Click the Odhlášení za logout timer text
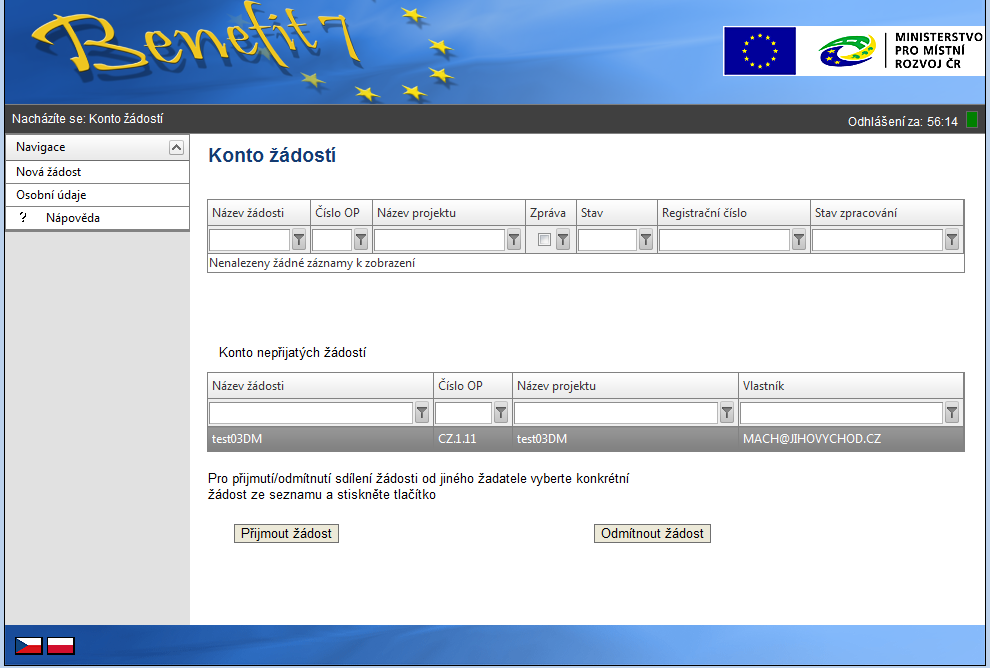This screenshot has width=990, height=668. coord(903,121)
